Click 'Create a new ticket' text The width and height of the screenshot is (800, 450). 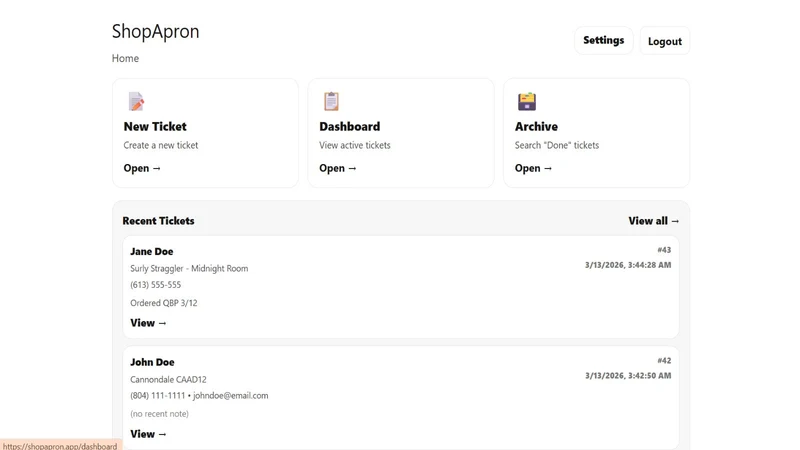pyautogui.click(x=161, y=145)
